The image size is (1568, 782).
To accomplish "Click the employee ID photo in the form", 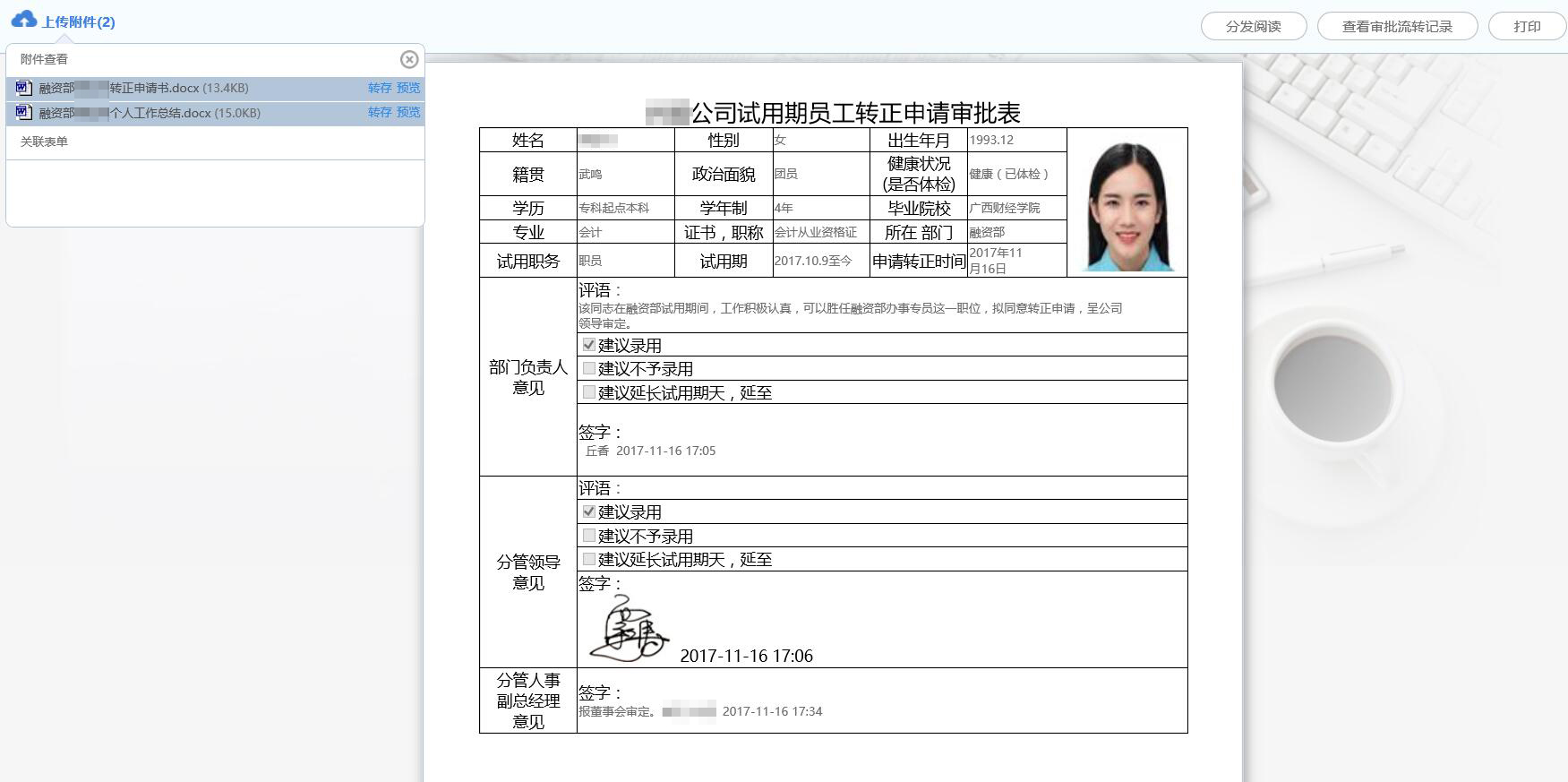I will (x=1127, y=204).
